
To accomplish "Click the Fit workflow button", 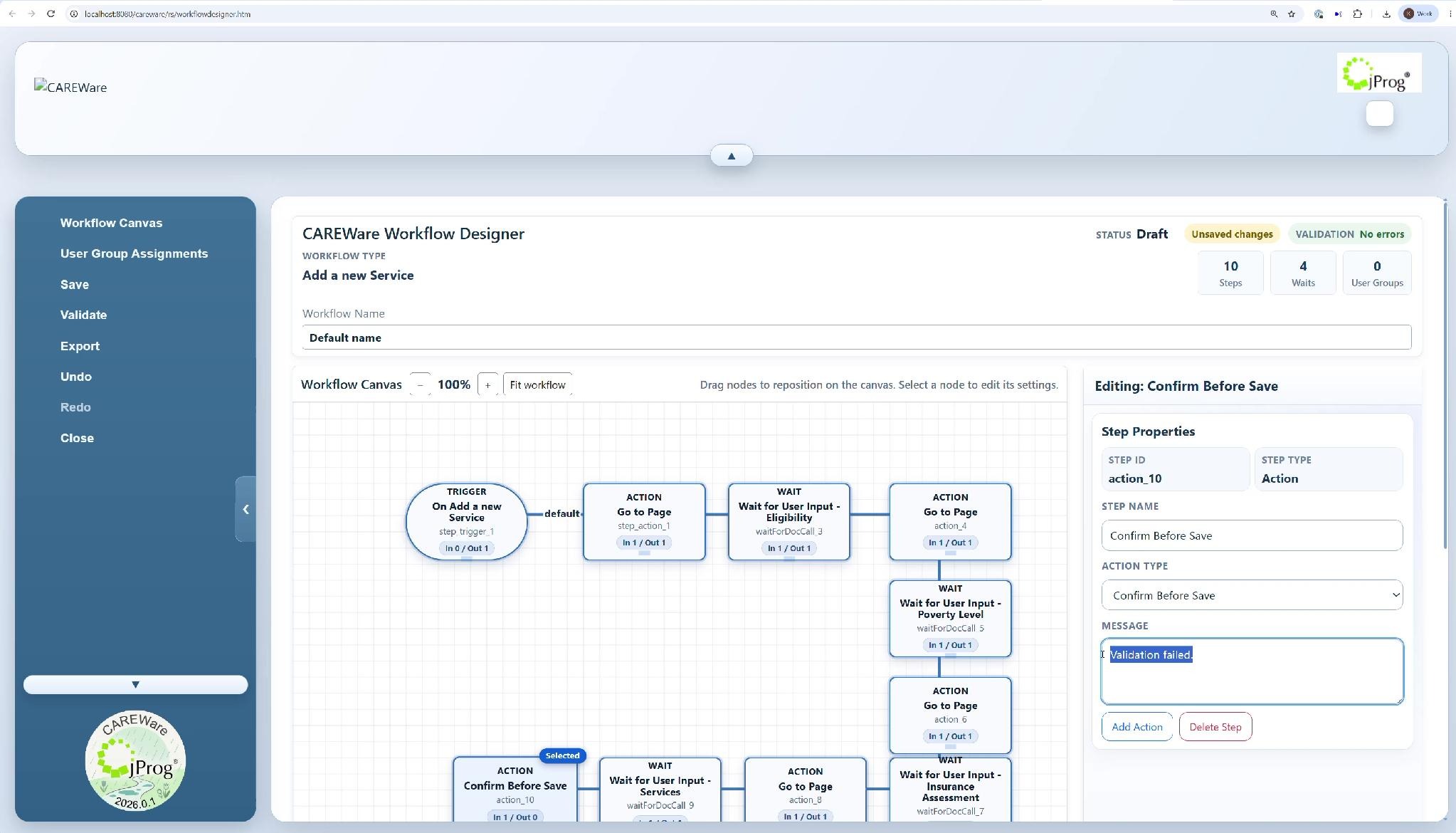I will tap(537, 384).
